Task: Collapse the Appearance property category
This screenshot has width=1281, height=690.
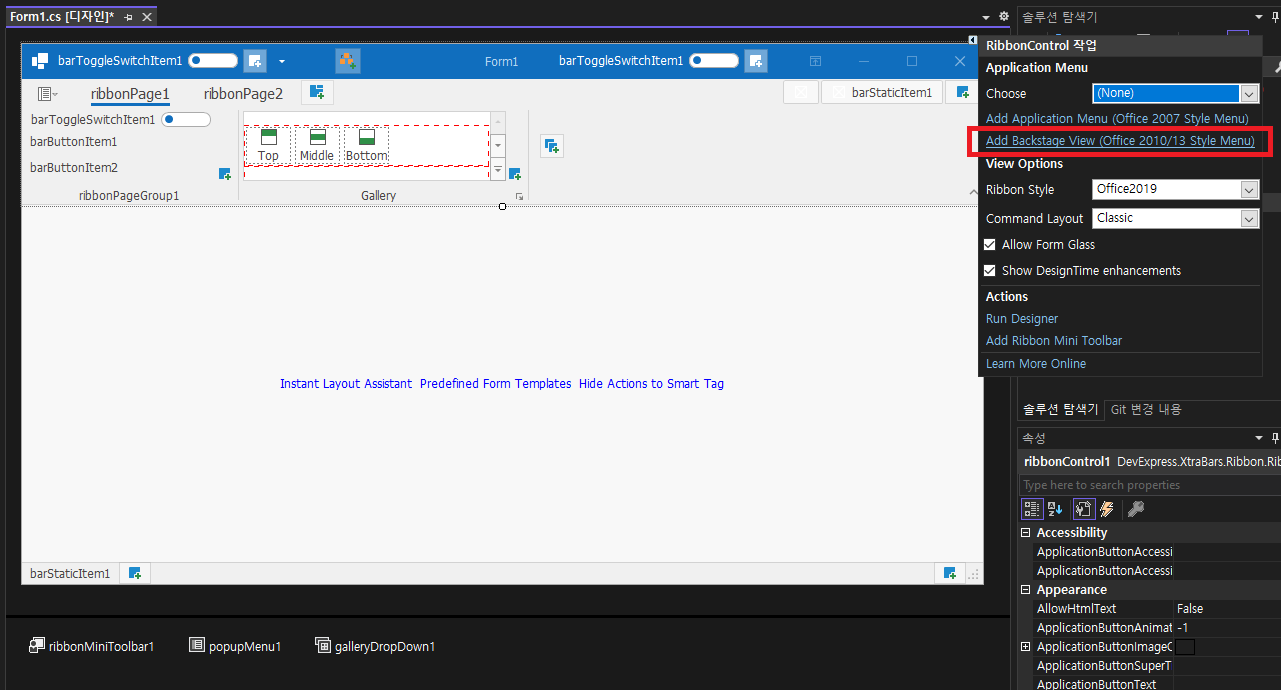Action: coord(1025,590)
